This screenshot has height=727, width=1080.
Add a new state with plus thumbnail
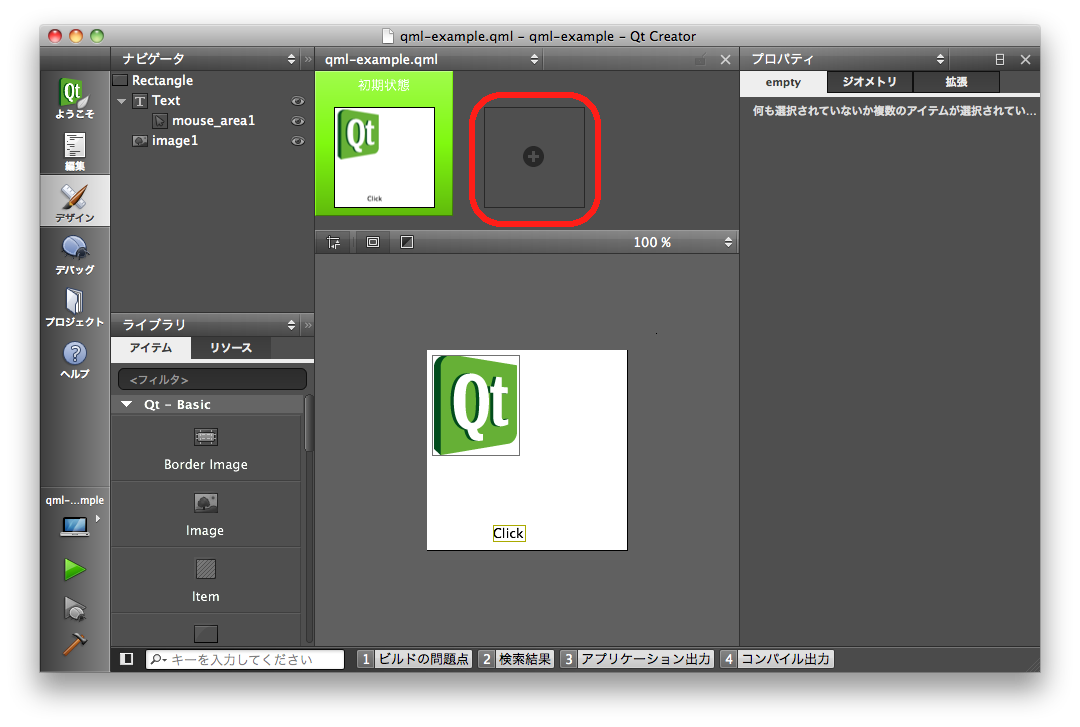534,157
